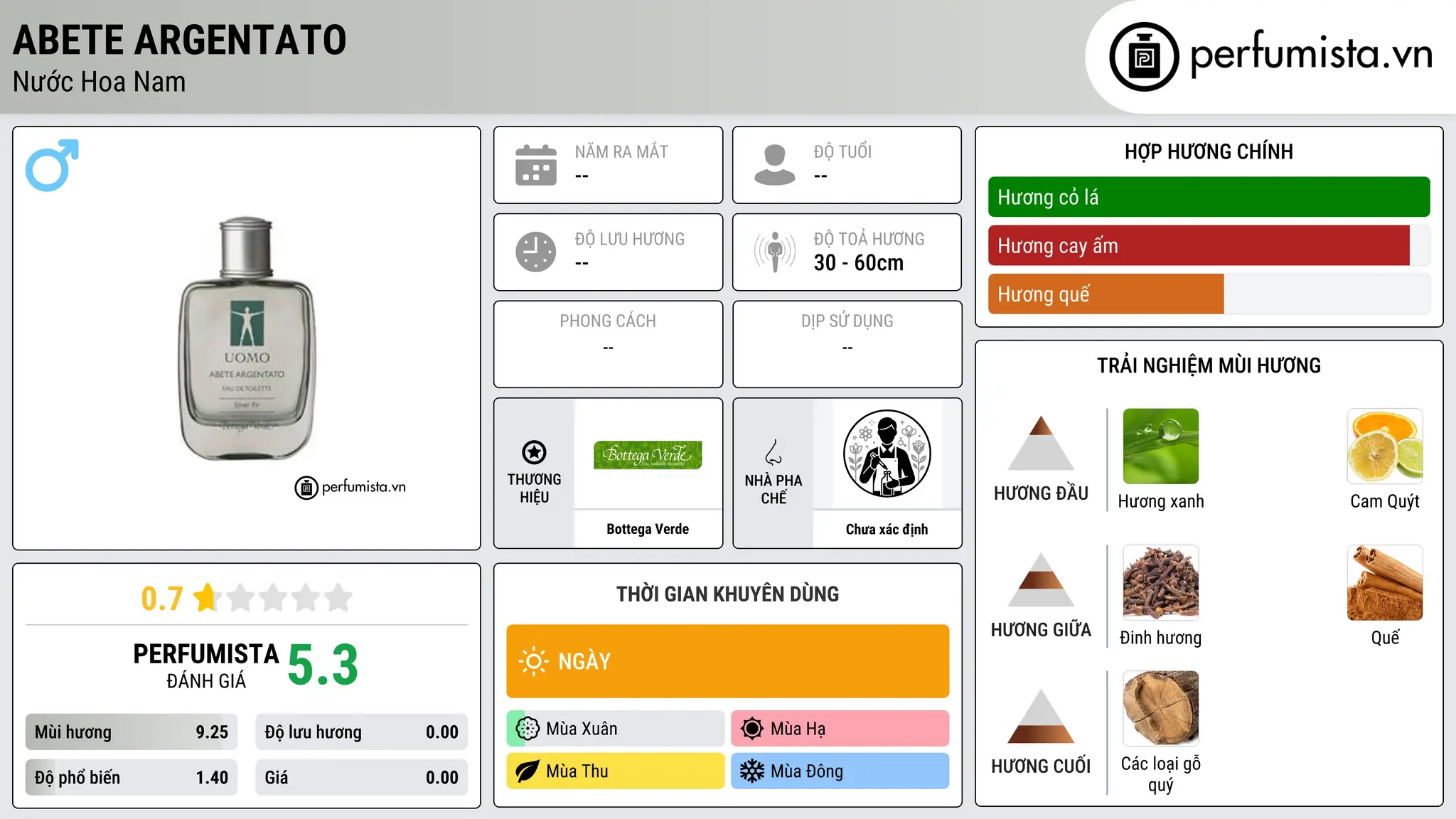Click the ABETE ARGENTATO title

click(x=180, y=40)
